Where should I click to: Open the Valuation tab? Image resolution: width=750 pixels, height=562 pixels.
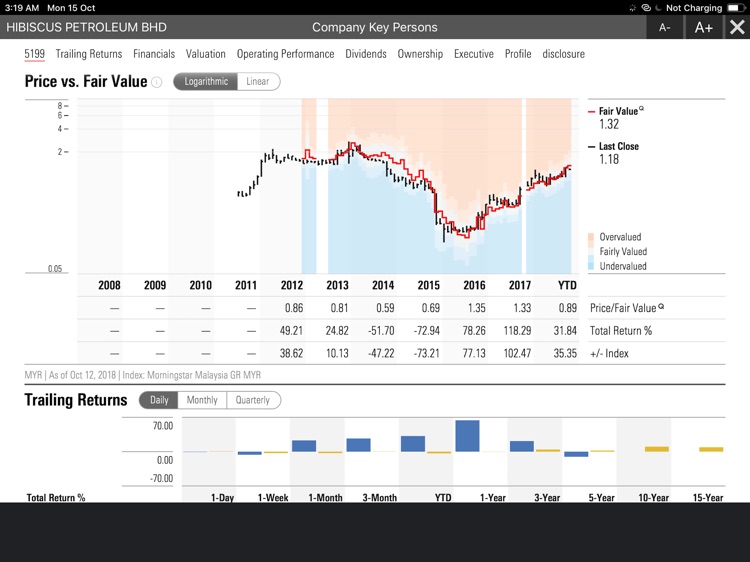206,54
